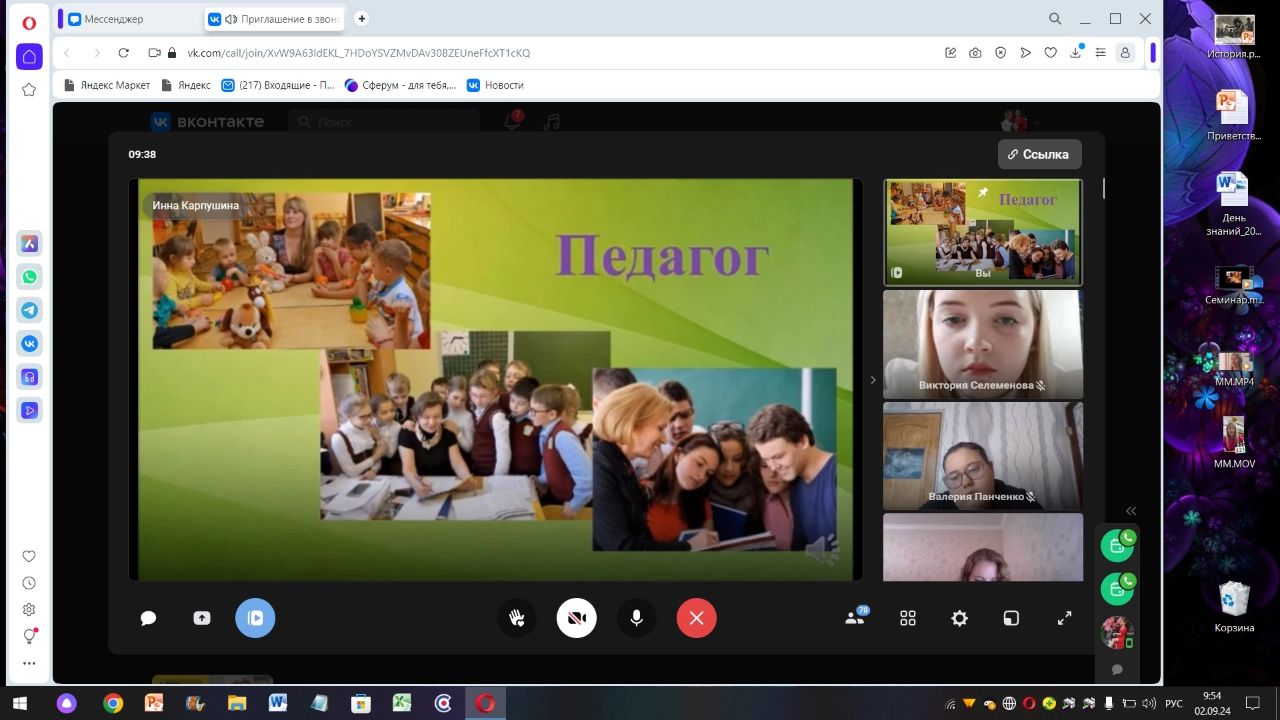Open Word from the taskbar
Image resolution: width=1280 pixels, height=720 pixels.
point(278,703)
